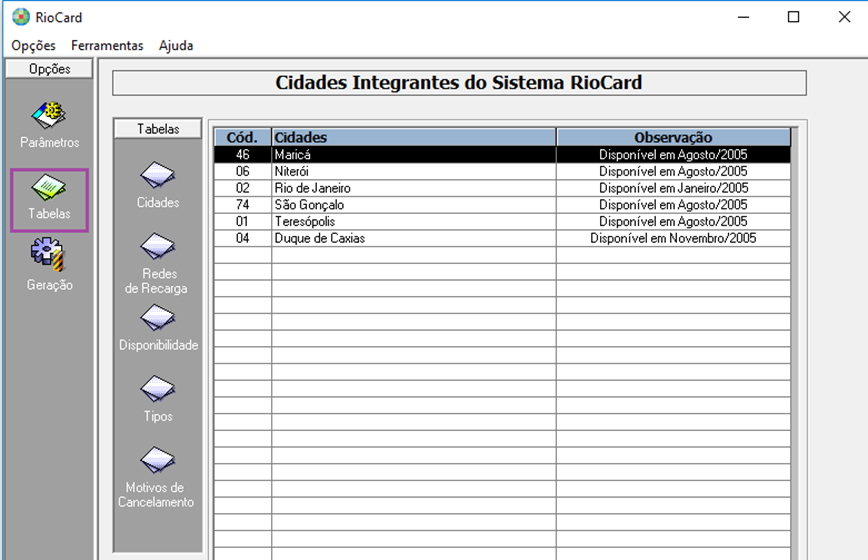Open the Disponibilidade table icon
This screenshot has width=868, height=560.
(158, 318)
